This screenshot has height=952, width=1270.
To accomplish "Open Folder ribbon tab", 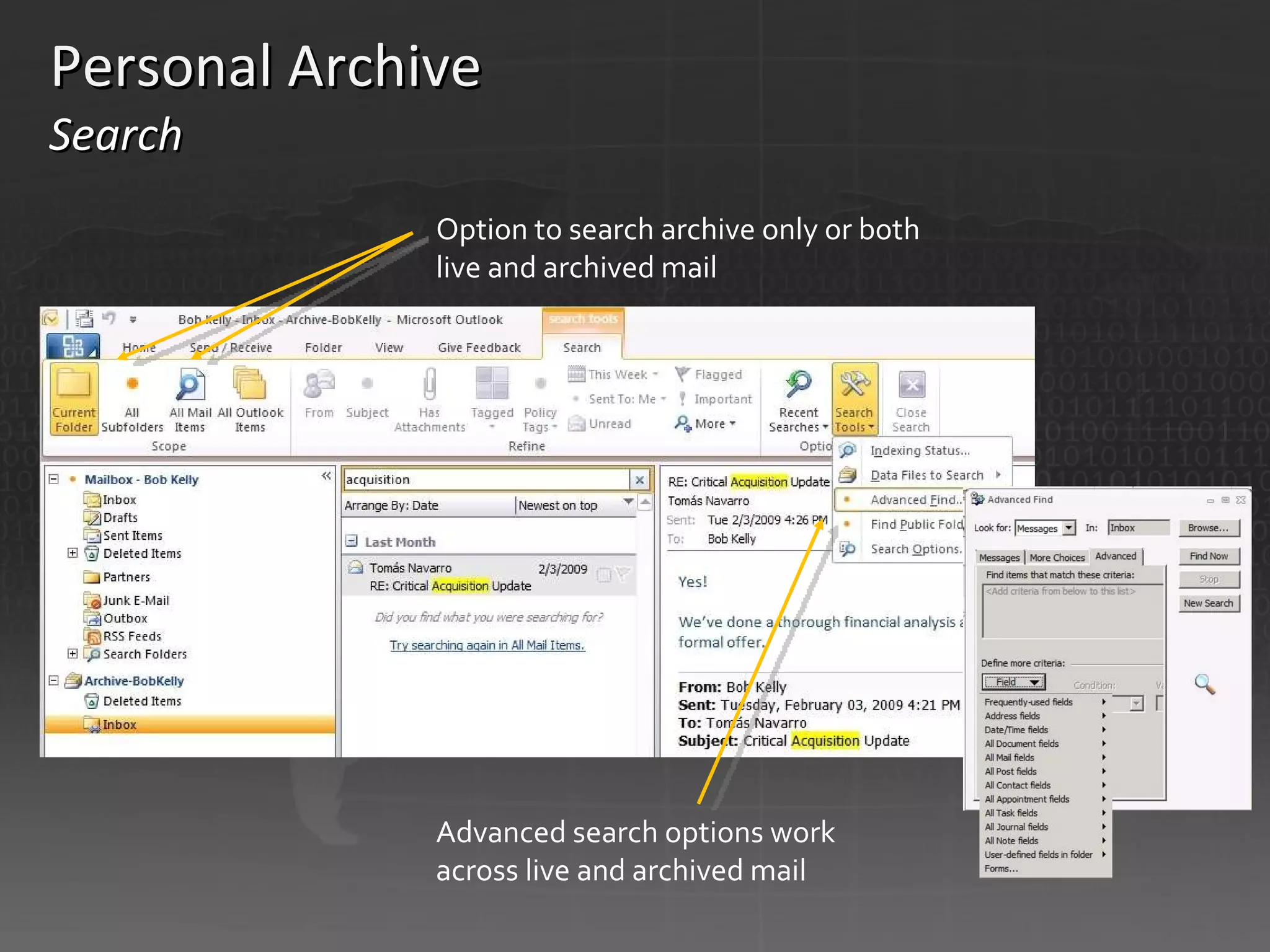I will point(323,348).
